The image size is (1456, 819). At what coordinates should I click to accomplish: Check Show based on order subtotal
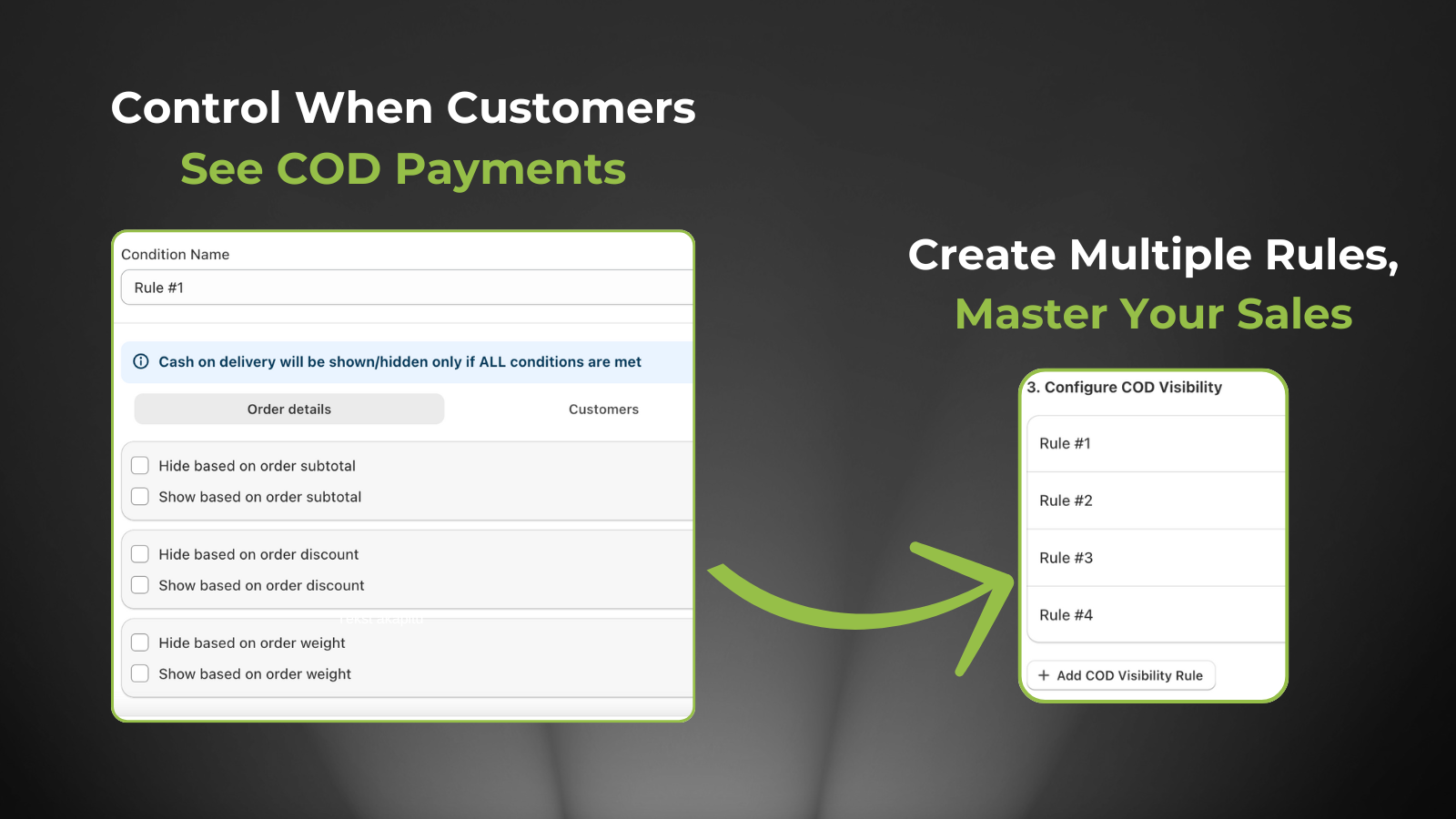140,497
